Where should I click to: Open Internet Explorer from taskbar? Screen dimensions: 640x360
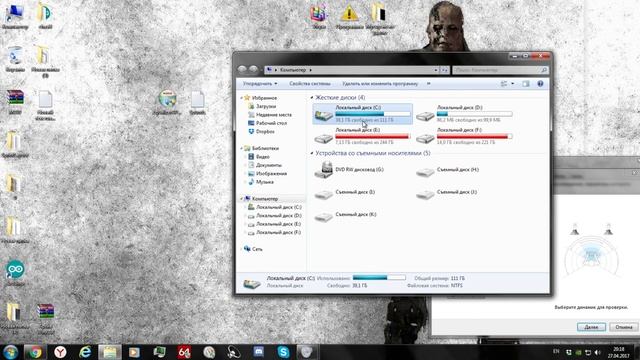(85, 352)
